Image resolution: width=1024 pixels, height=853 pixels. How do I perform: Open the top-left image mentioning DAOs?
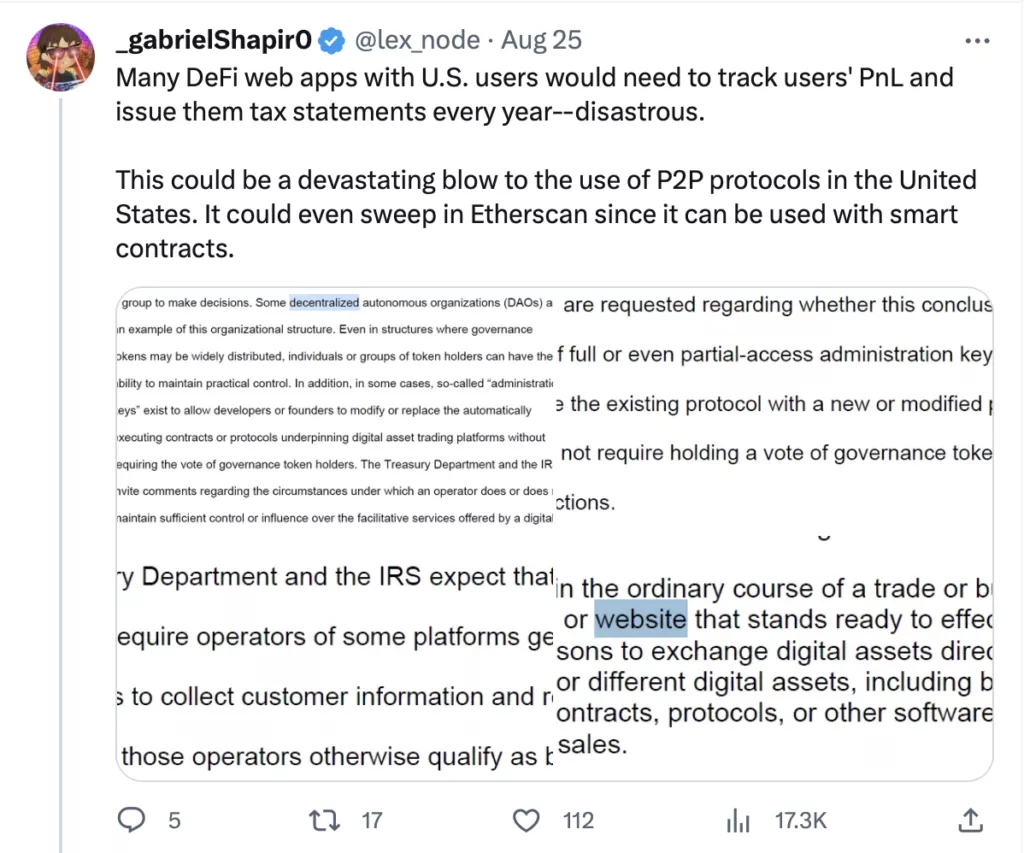tap(335, 410)
